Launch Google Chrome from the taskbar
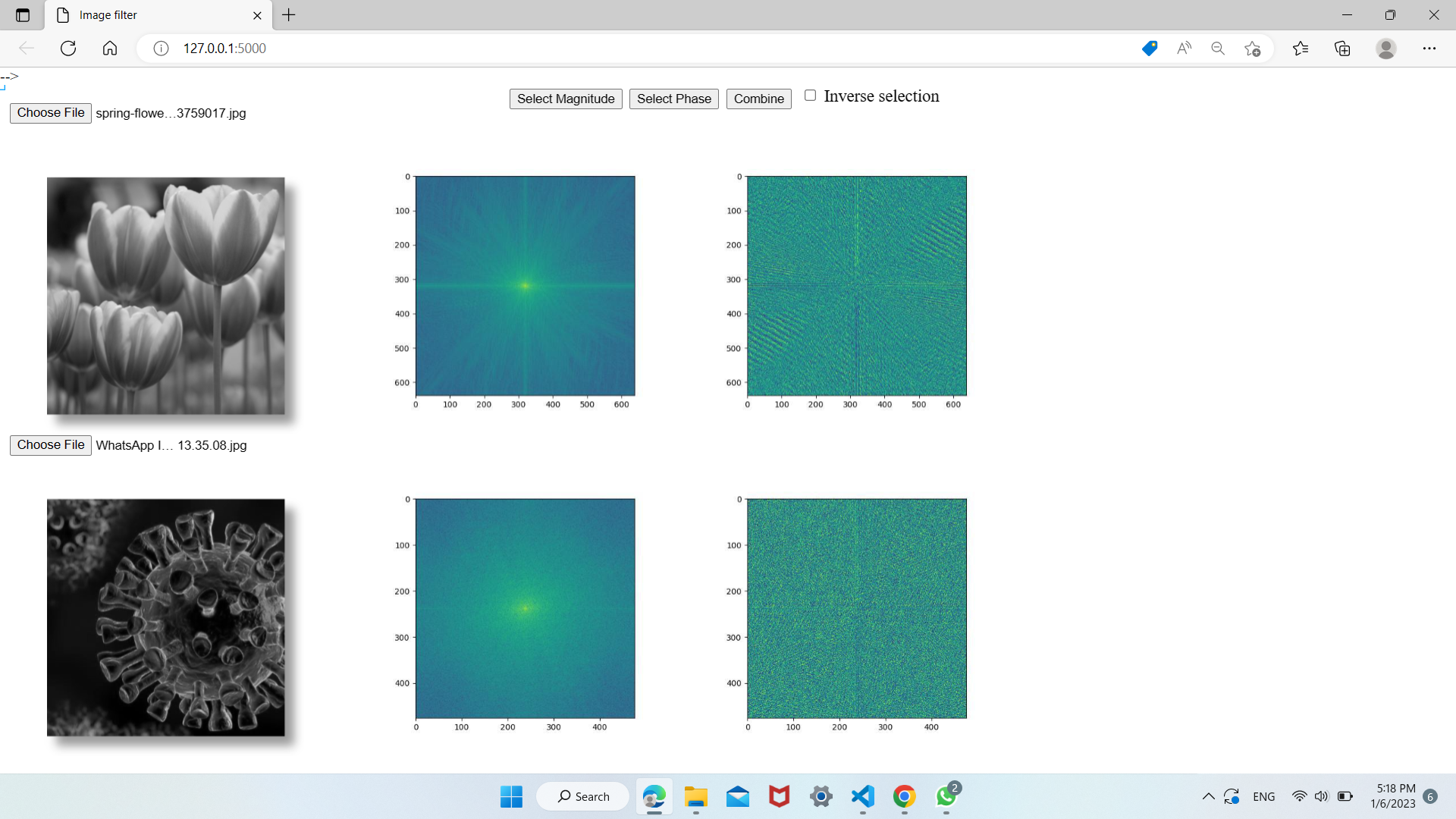 click(x=903, y=796)
